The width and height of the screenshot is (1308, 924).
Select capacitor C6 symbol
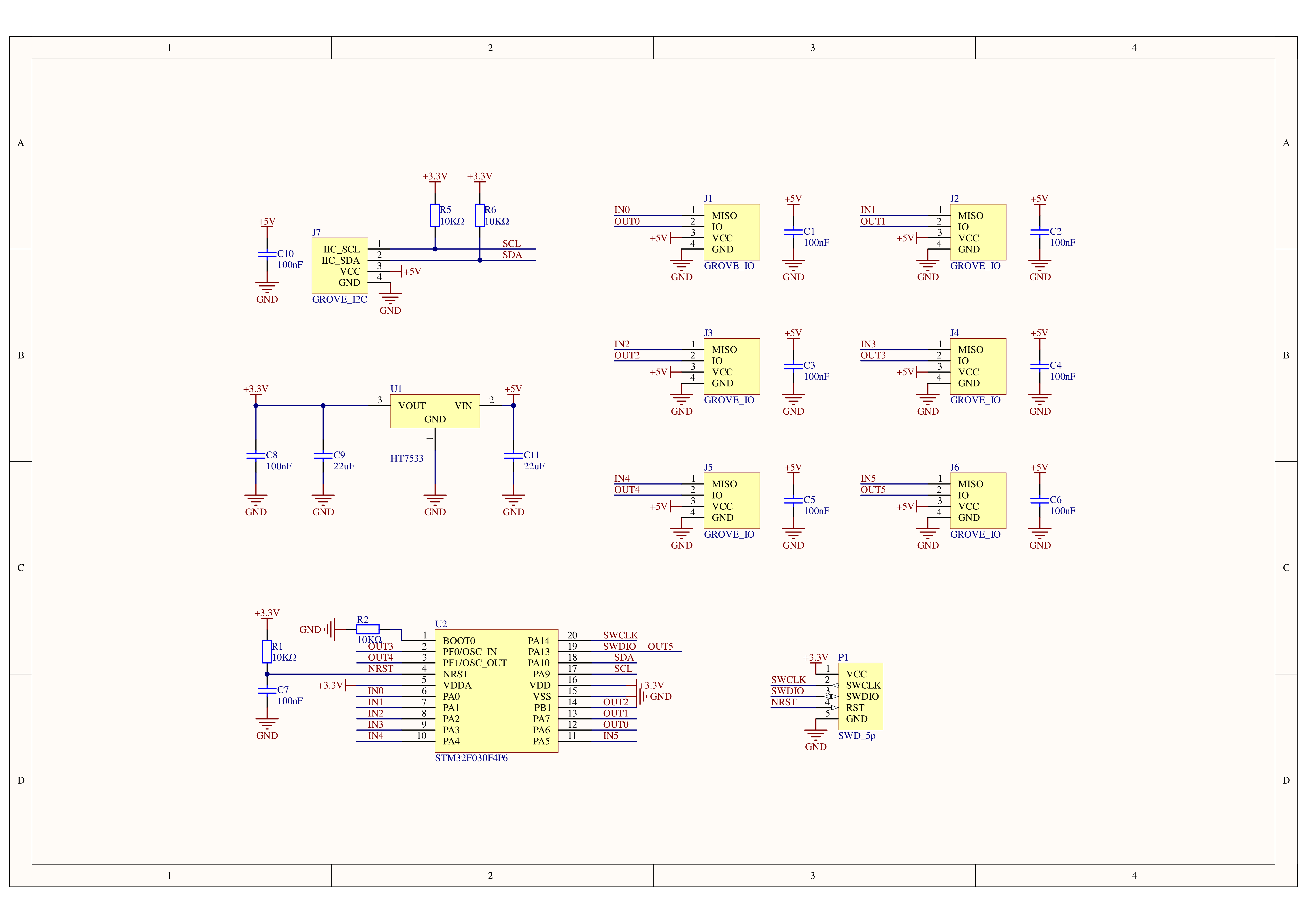pos(1040,500)
